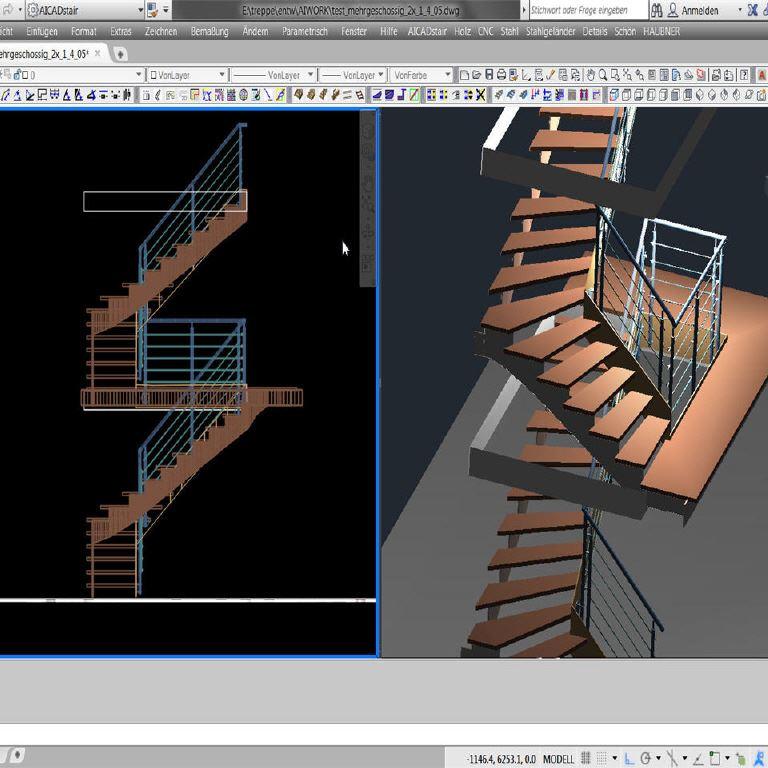Open the Stahlgeländer menu
The width and height of the screenshot is (768, 768).
pyautogui.click(x=550, y=31)
